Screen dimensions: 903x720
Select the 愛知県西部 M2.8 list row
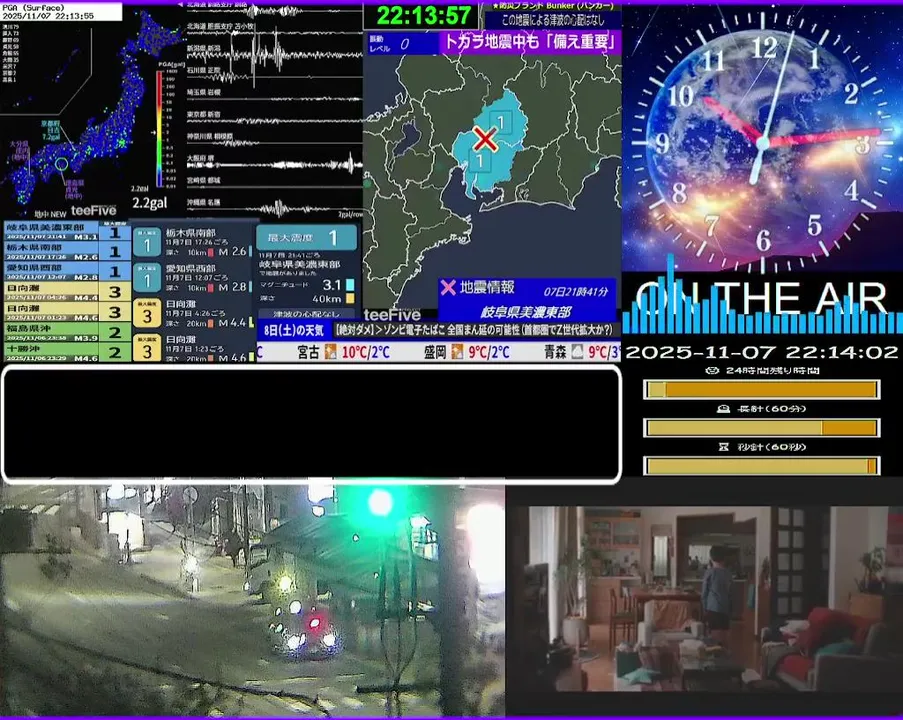click(x=66, y=271)
